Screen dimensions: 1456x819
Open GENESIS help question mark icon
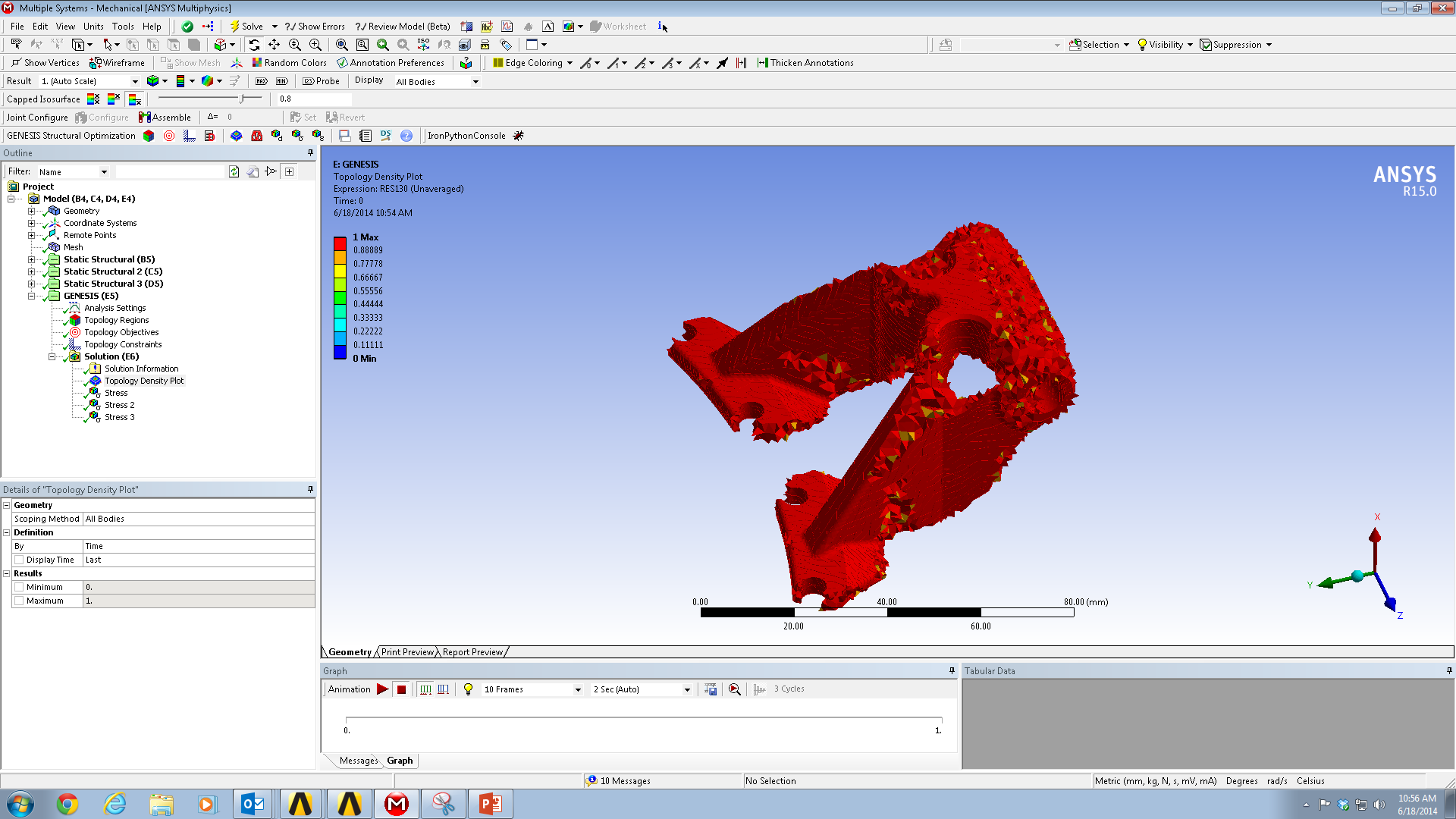pos(406,136)
